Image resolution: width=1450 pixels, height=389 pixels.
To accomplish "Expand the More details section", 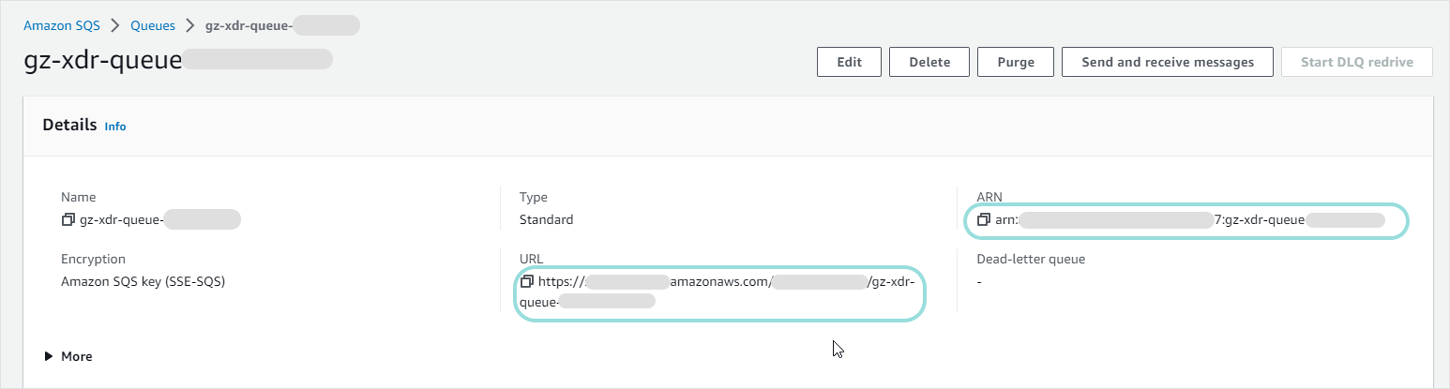I will (69, 356).
